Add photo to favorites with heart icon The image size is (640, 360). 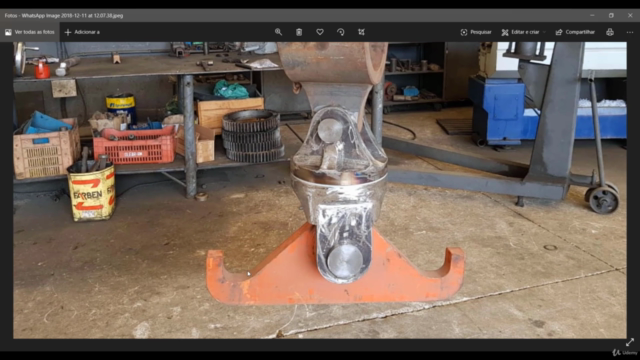320,32
